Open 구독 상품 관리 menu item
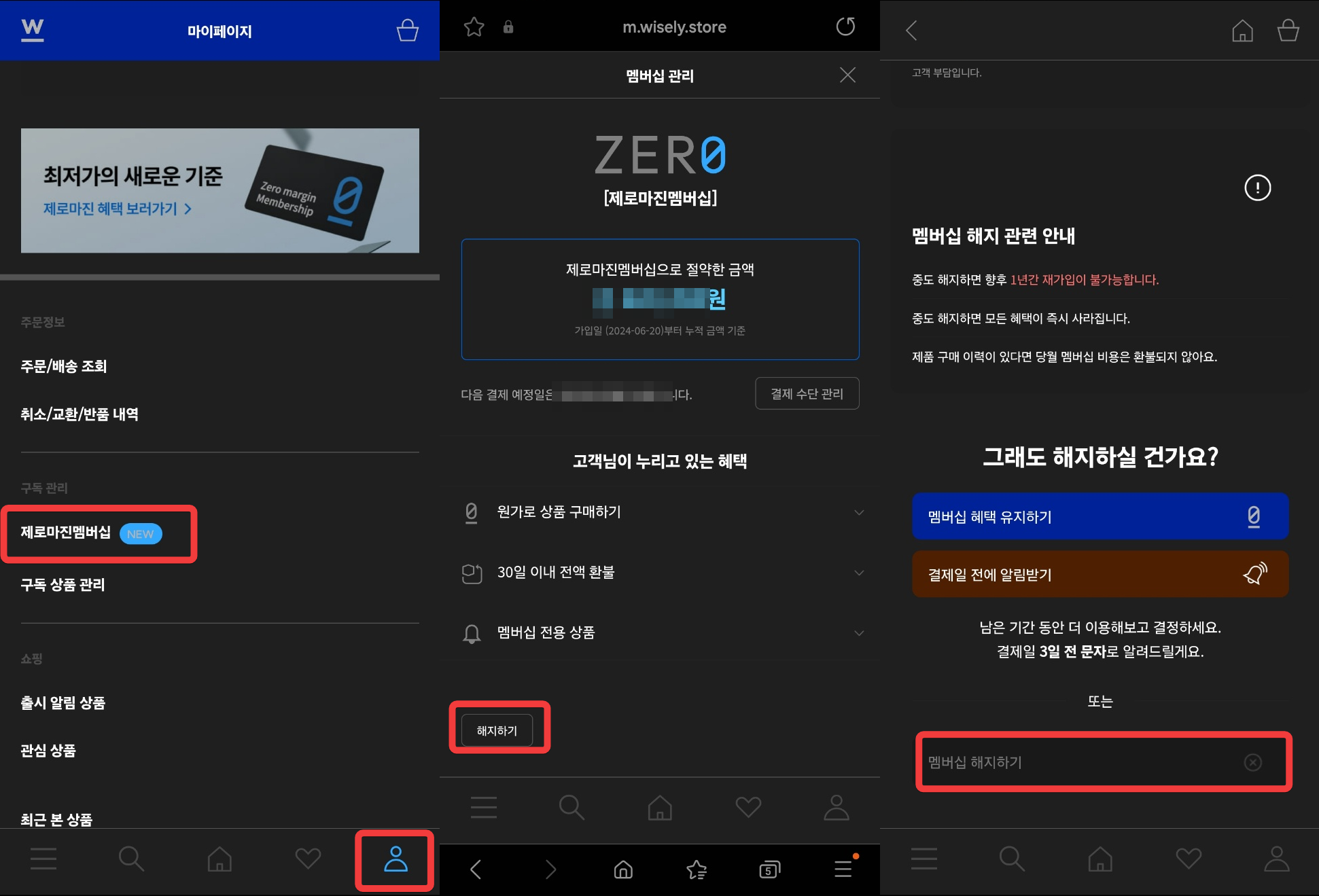The width and height of the screenshot is (1319, 896). click(63, 585)
